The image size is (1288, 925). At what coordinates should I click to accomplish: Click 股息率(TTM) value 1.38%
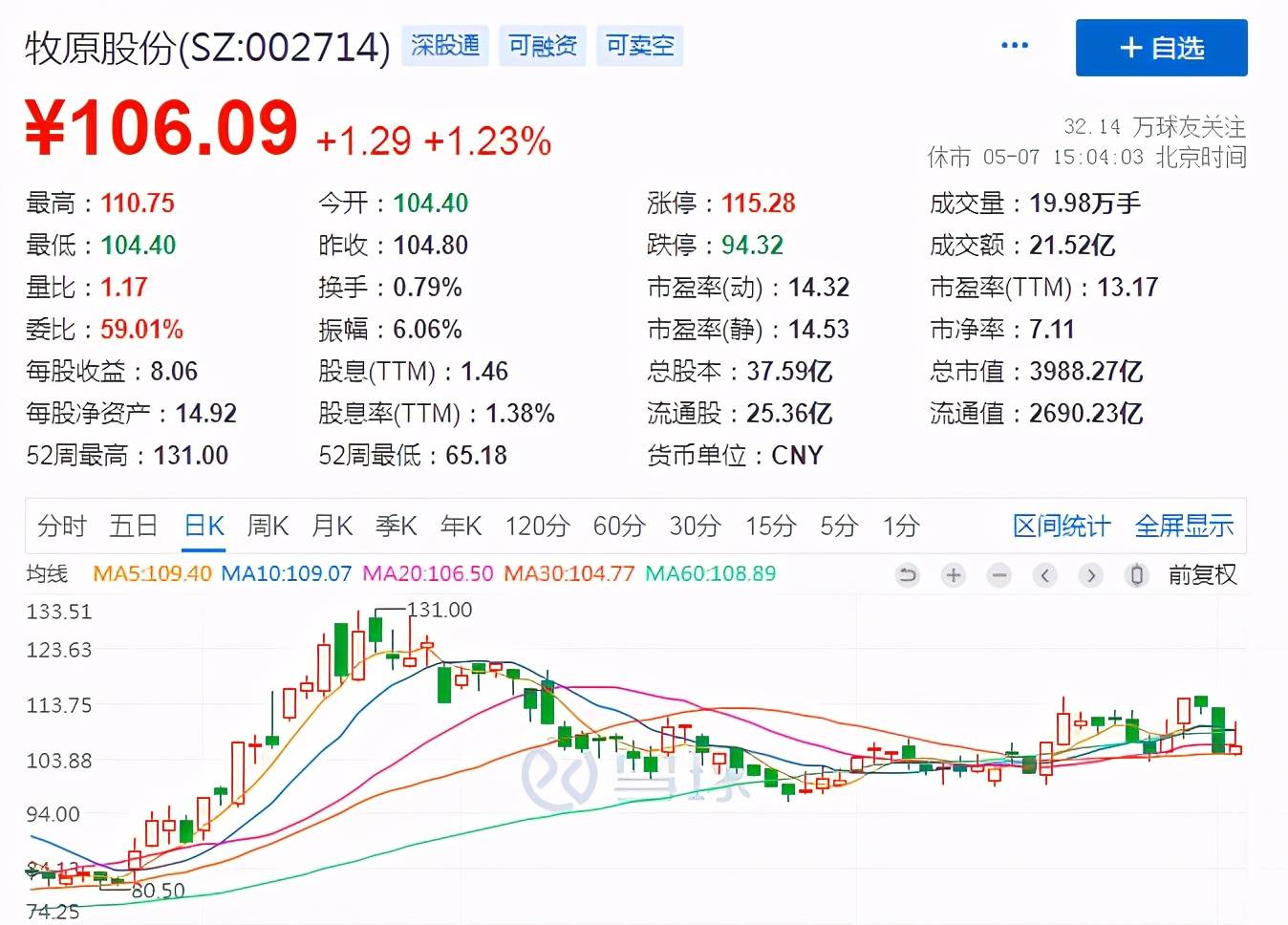coord(520,413)
